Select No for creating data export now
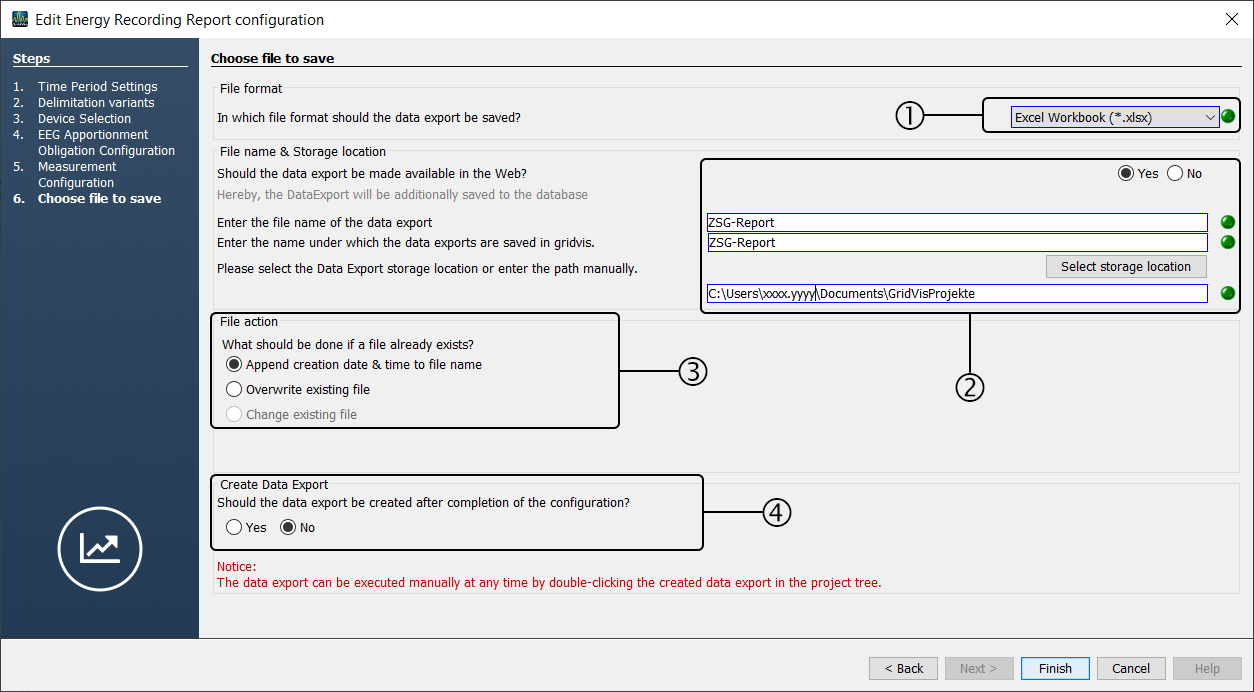Screen dimensions: 1254x692 (288, 528)
